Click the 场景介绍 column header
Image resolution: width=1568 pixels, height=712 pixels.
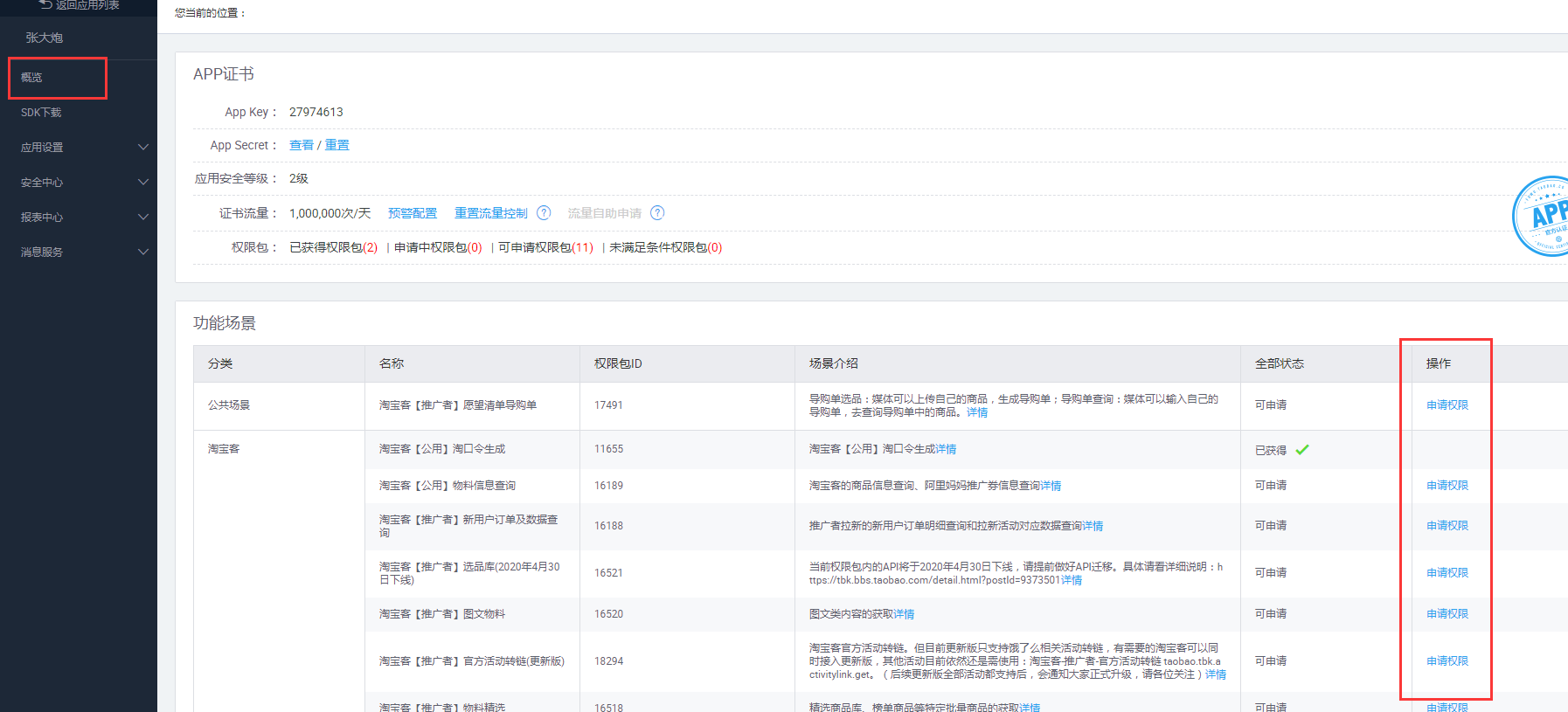click(834, 363)
